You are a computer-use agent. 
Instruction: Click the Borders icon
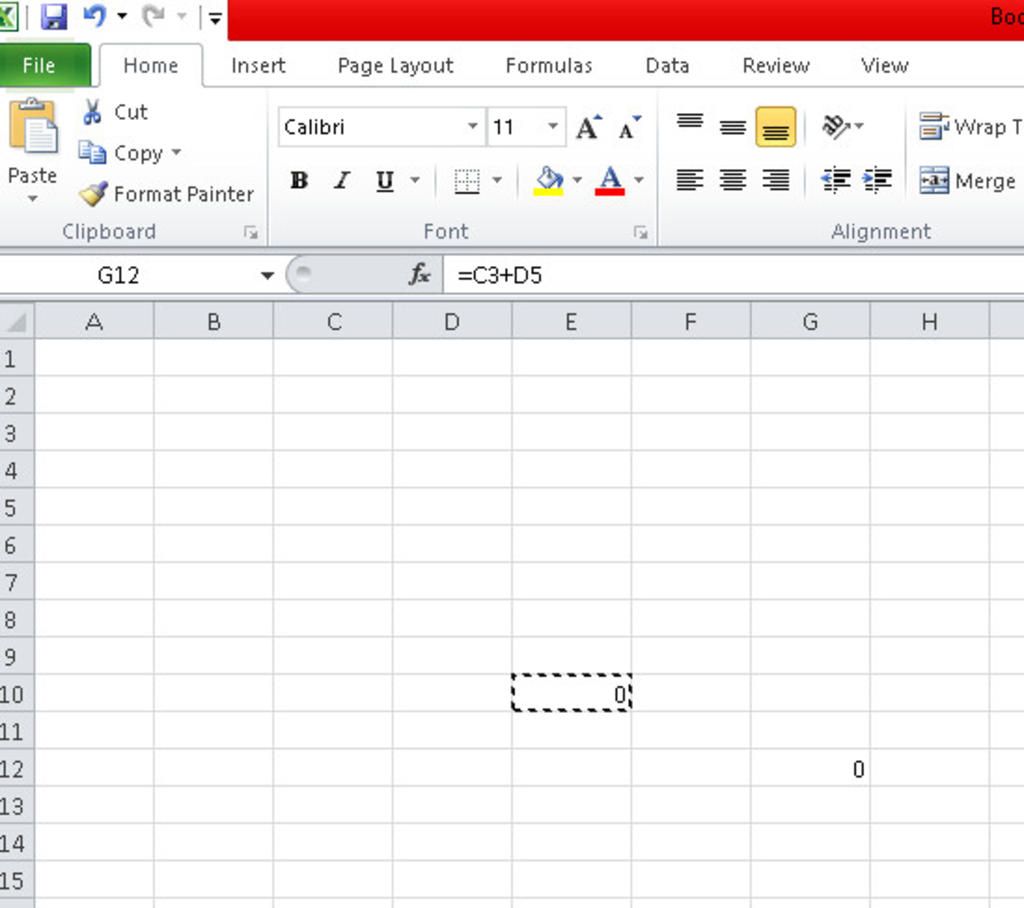tap(467, 181)
